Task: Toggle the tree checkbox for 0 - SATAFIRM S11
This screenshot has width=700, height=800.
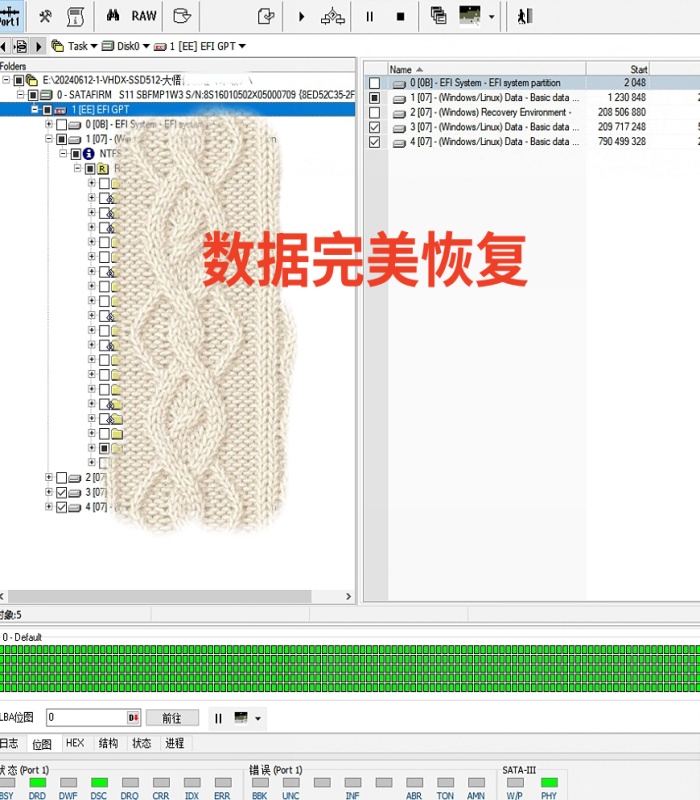Action: tap(33, 95)
